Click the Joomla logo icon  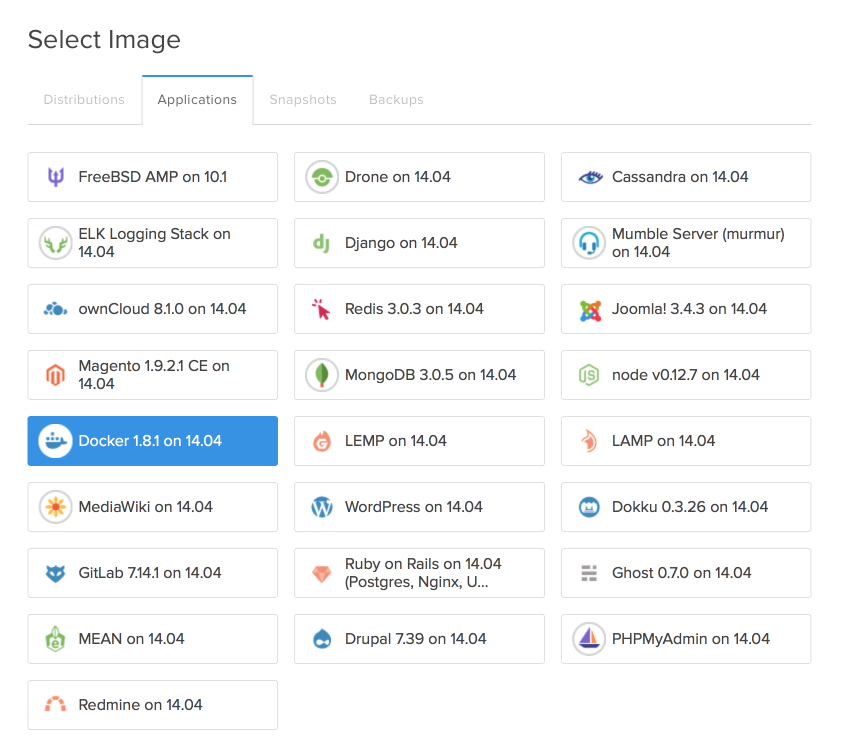[589, 310]
